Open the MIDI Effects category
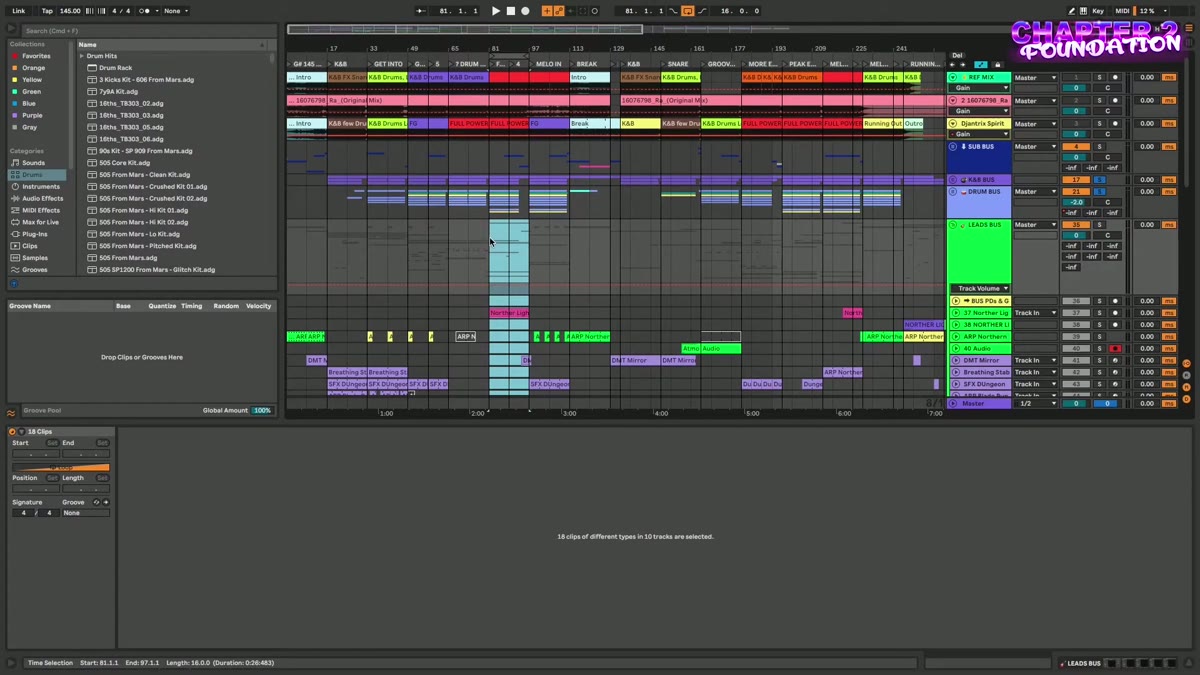This screenshot has height=675, width=1200. pyautogui.click(x=41, y=210)
